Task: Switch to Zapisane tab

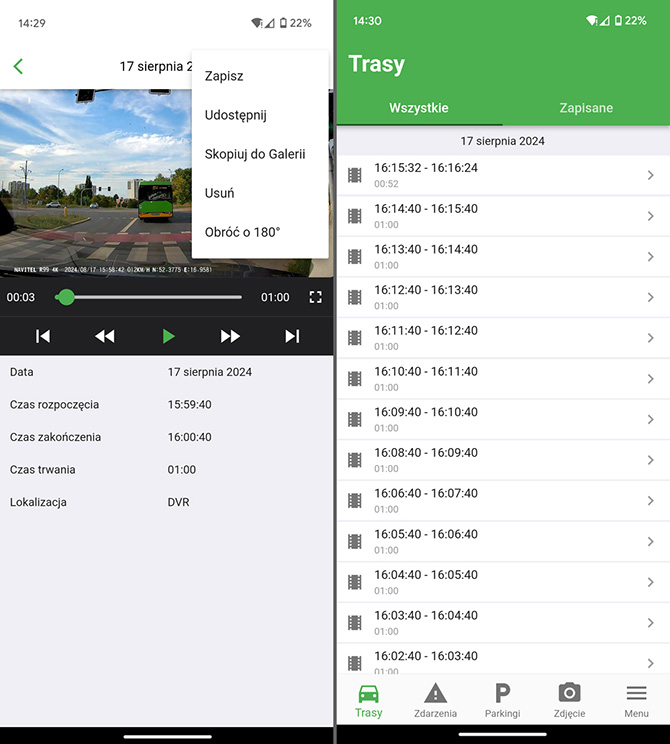Action: pos(586,108)
